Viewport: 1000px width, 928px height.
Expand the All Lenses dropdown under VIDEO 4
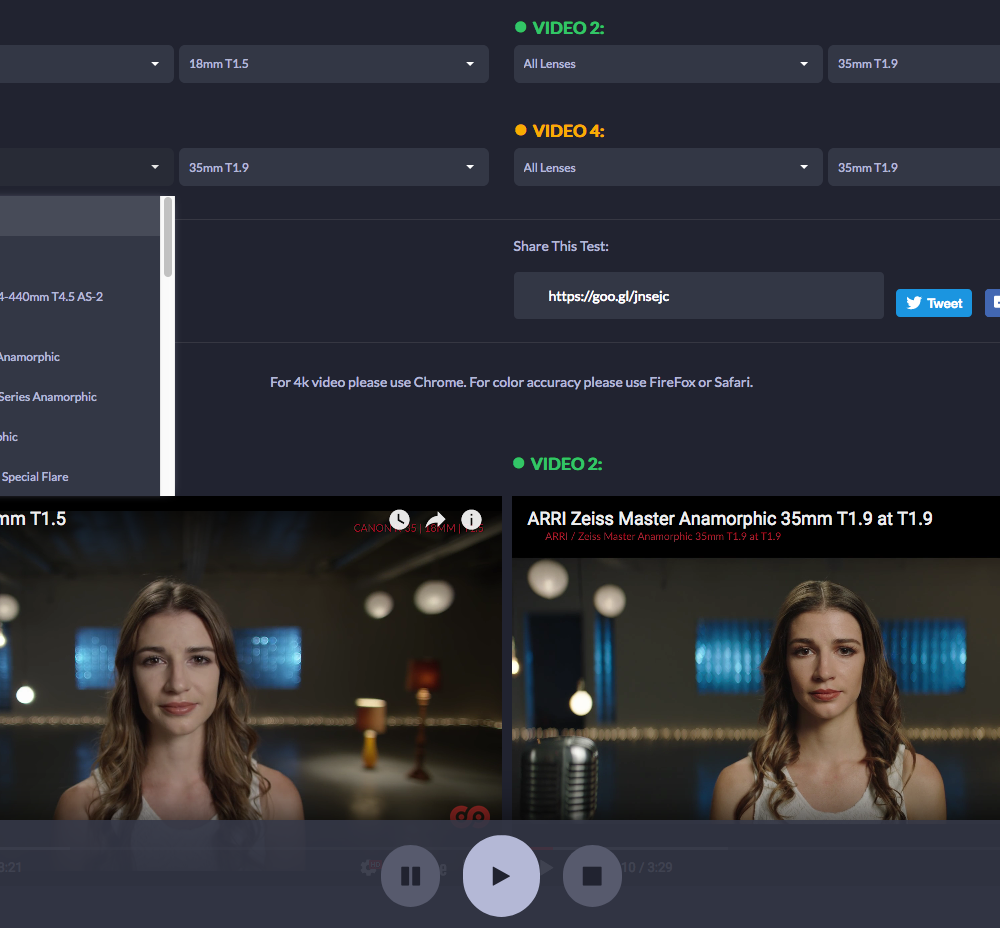pos(668,168)
